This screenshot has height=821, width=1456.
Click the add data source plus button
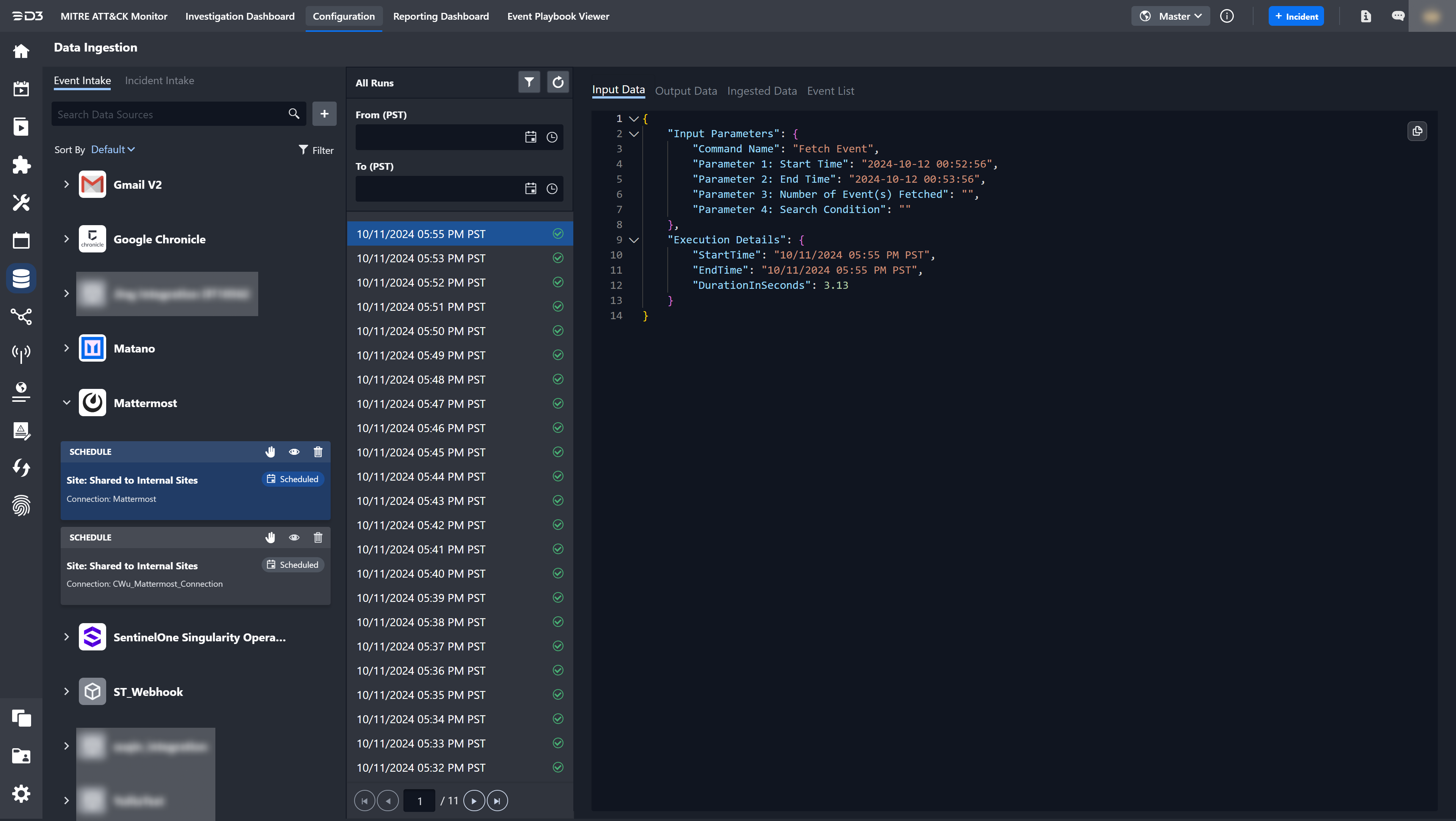pyautogui.click(x=324, y=114)
